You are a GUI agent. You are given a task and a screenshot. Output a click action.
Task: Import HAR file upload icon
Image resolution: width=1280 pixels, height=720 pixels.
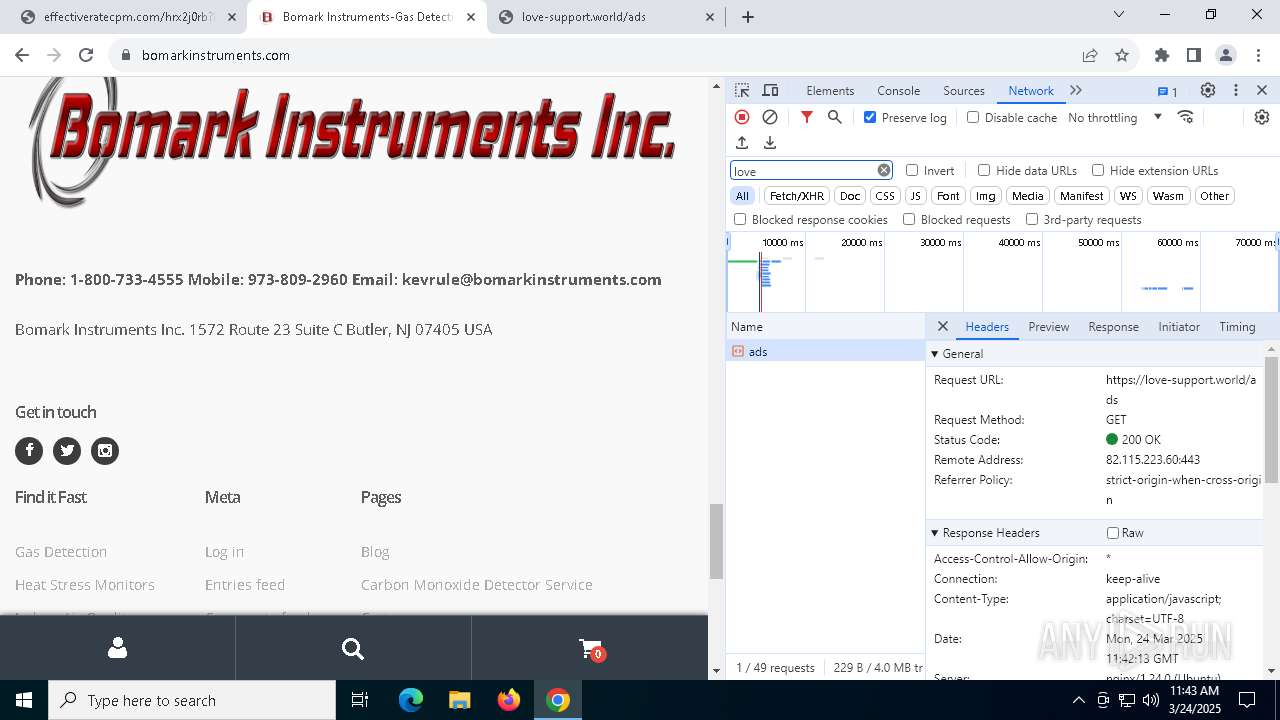[x=742, y=143]
